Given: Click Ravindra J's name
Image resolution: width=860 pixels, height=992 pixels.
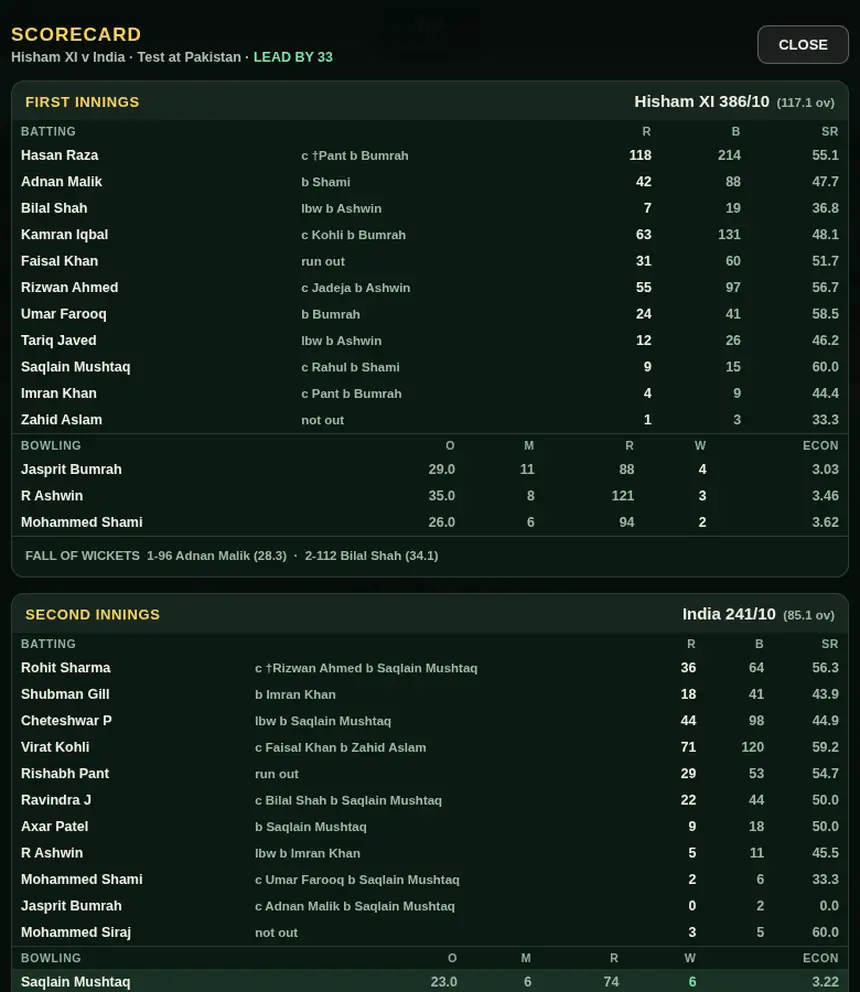Looking at the screenshot, I should [x=56, y=800].
